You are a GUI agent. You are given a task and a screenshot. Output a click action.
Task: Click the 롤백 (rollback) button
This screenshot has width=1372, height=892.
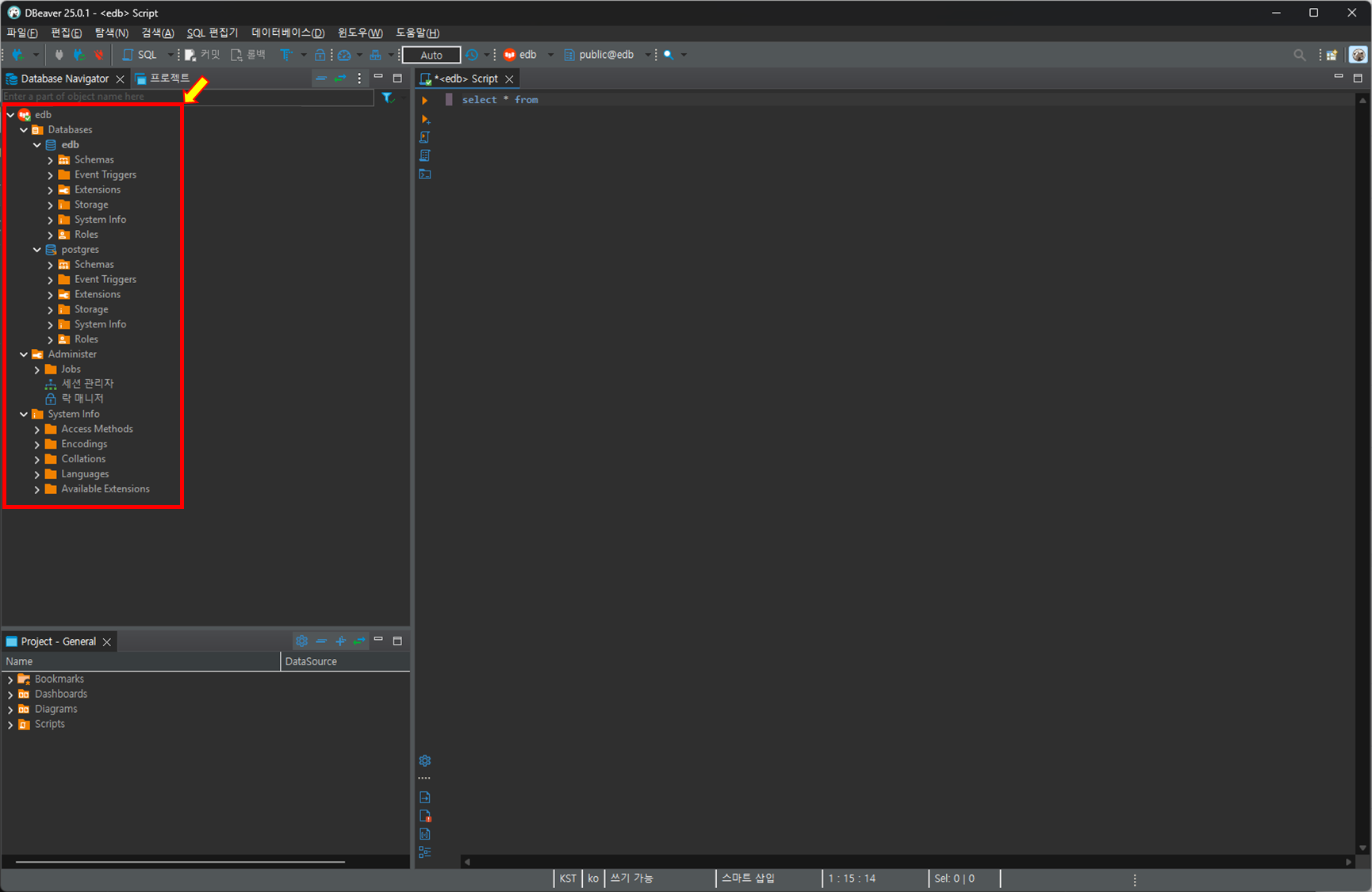tap(248, 55)
